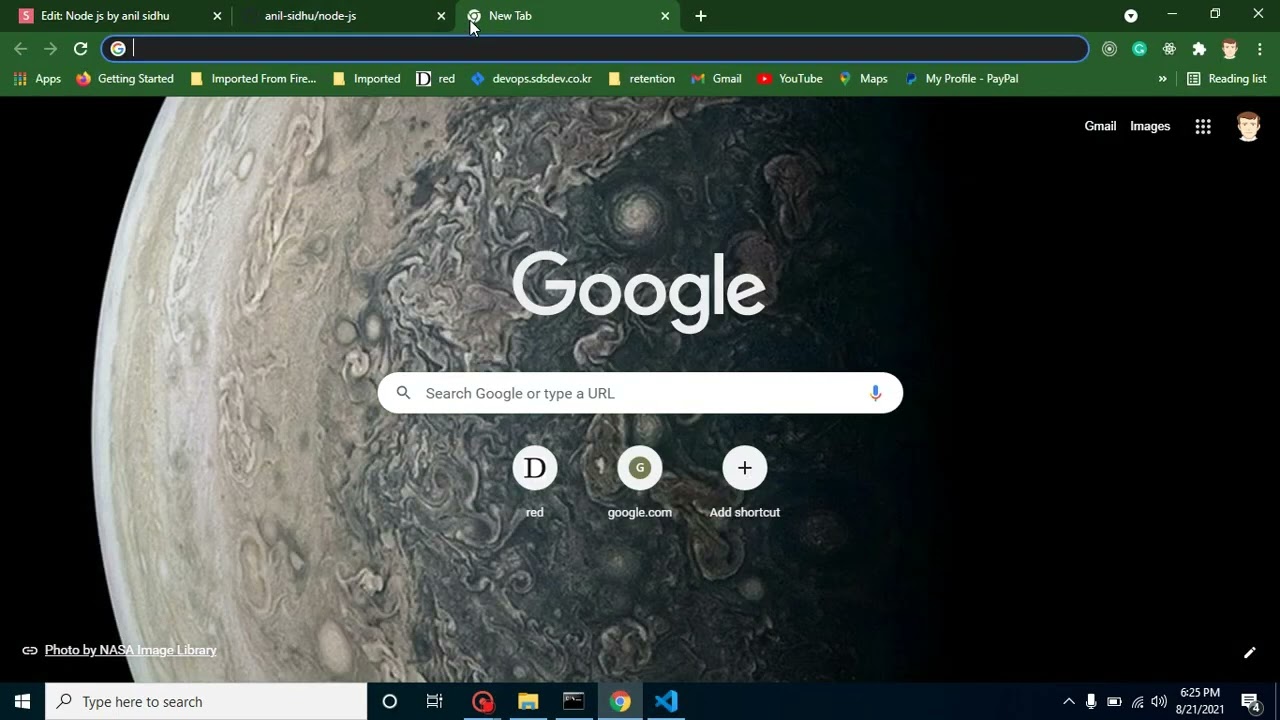1280x720 pixels.
Task: Open the tab search dropdown arrow
Action: [x=1131, y=16]
